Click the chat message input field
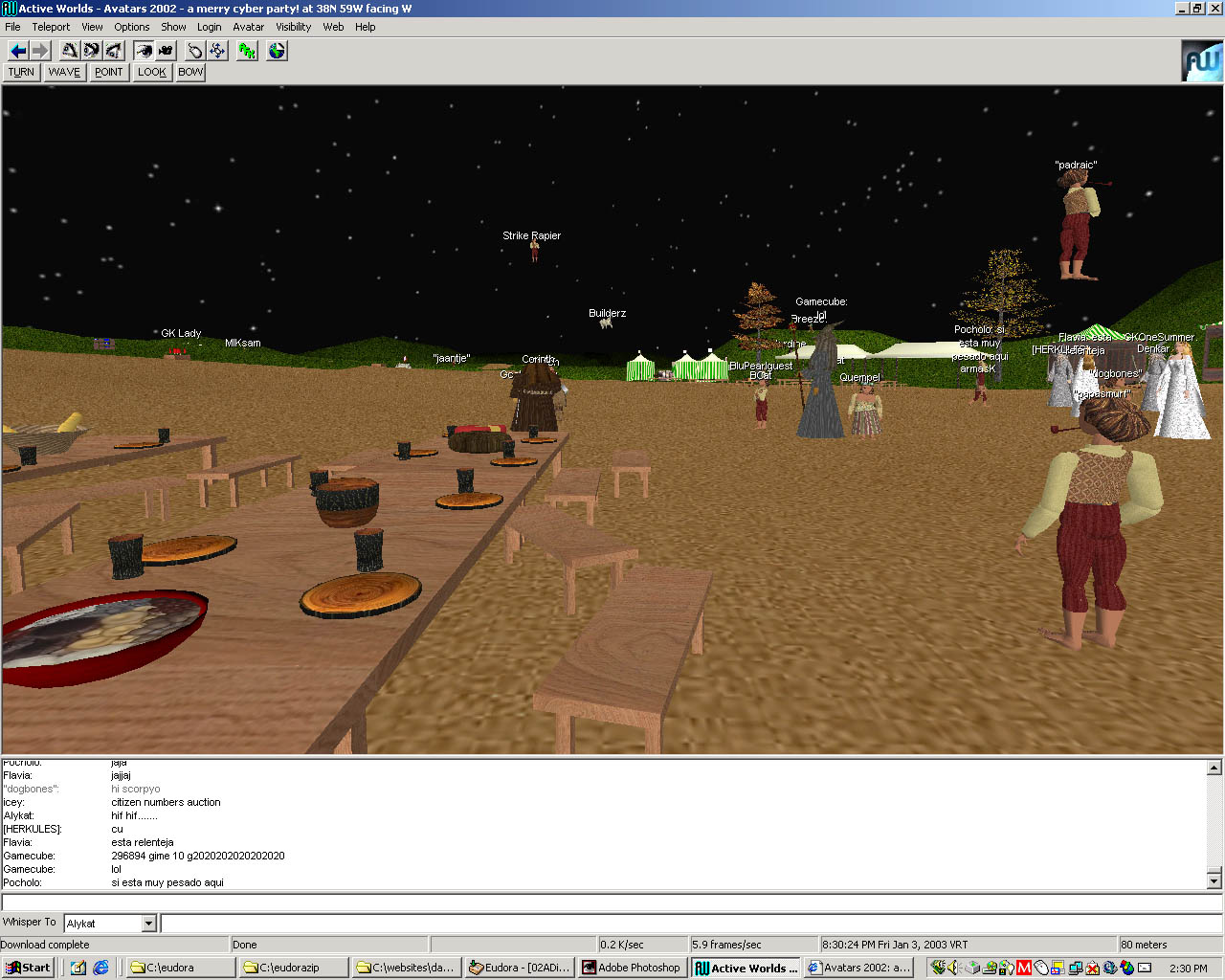The height and width of the screenshot is (980, 1225). pyautogui.click(x=611, y=902)
